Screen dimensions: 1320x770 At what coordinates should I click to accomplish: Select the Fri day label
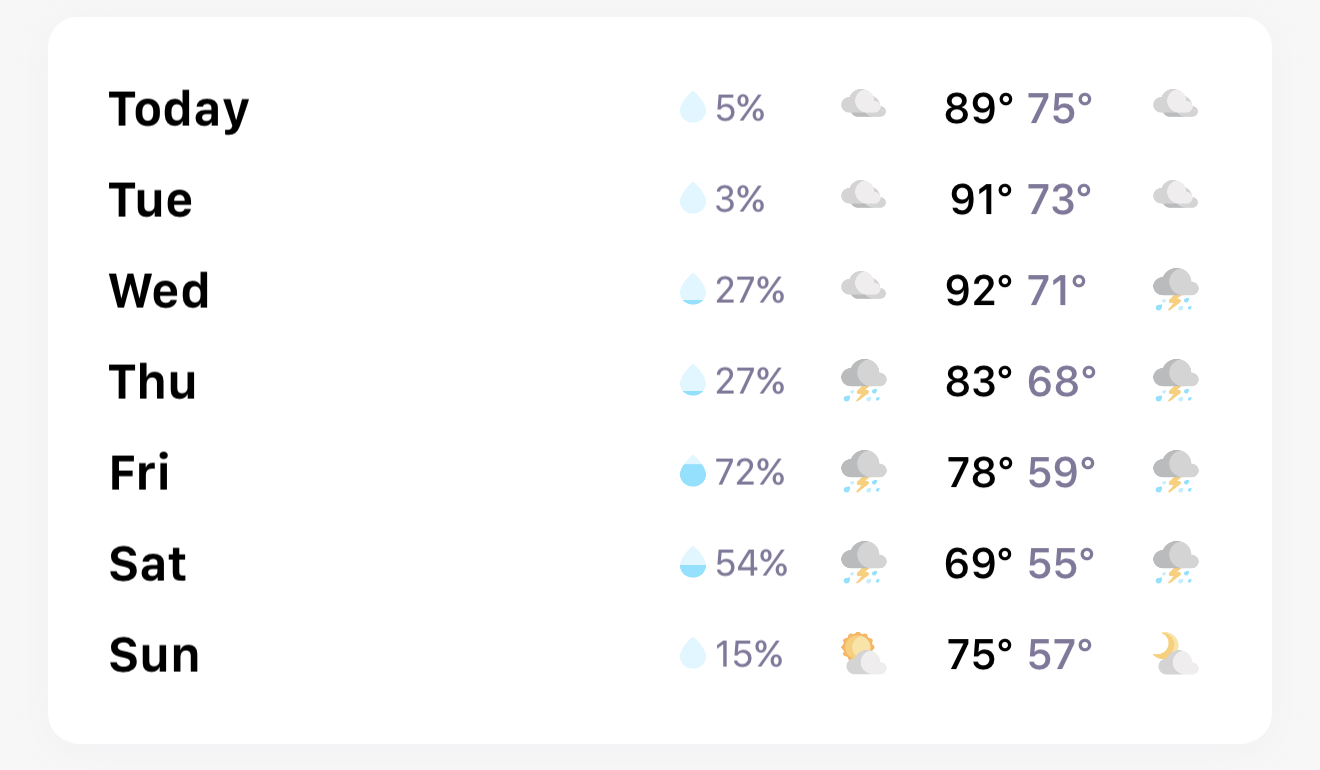pos(139,472)
